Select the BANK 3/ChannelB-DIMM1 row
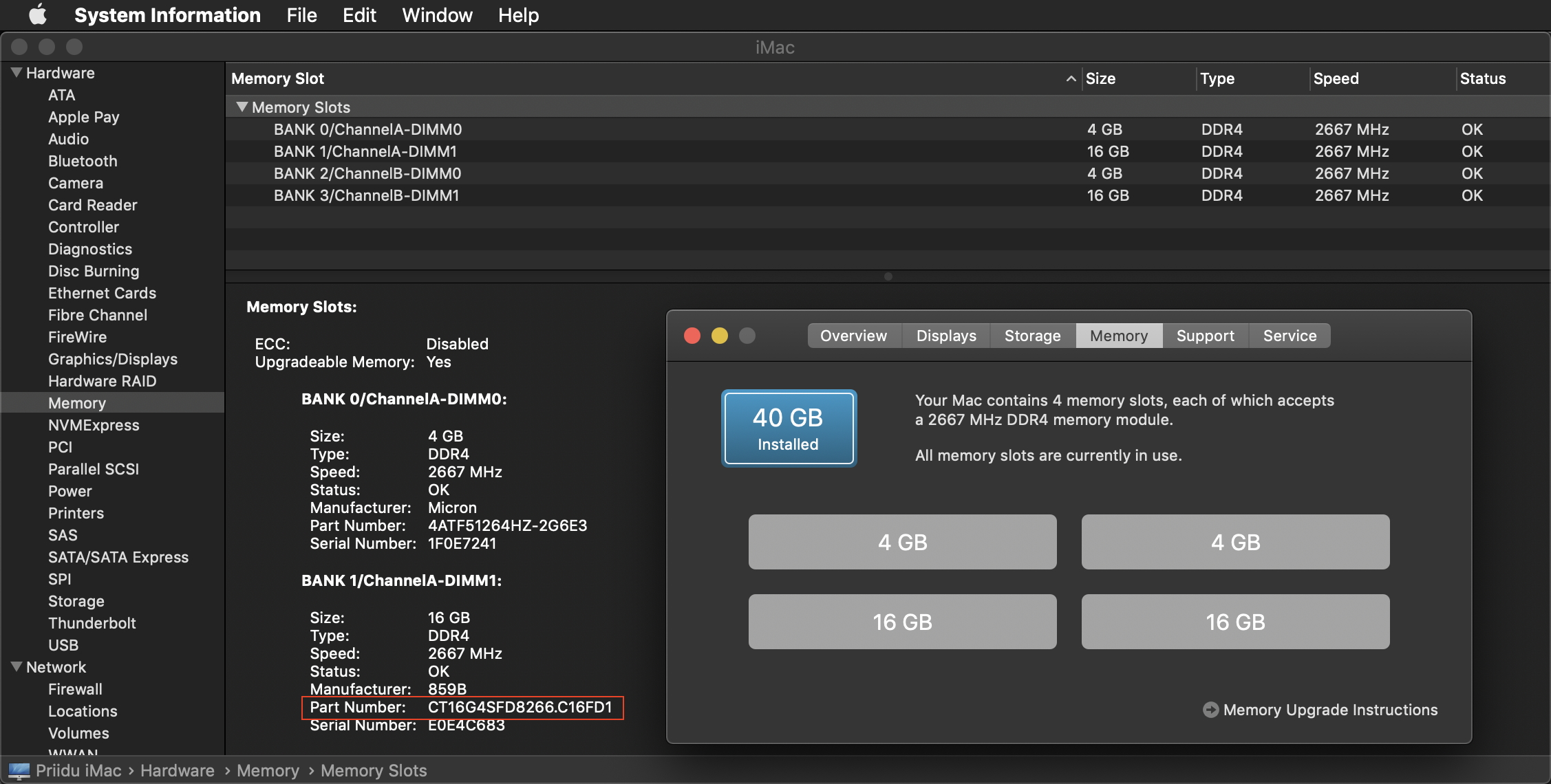1551x784 pixels. [888, 195]
